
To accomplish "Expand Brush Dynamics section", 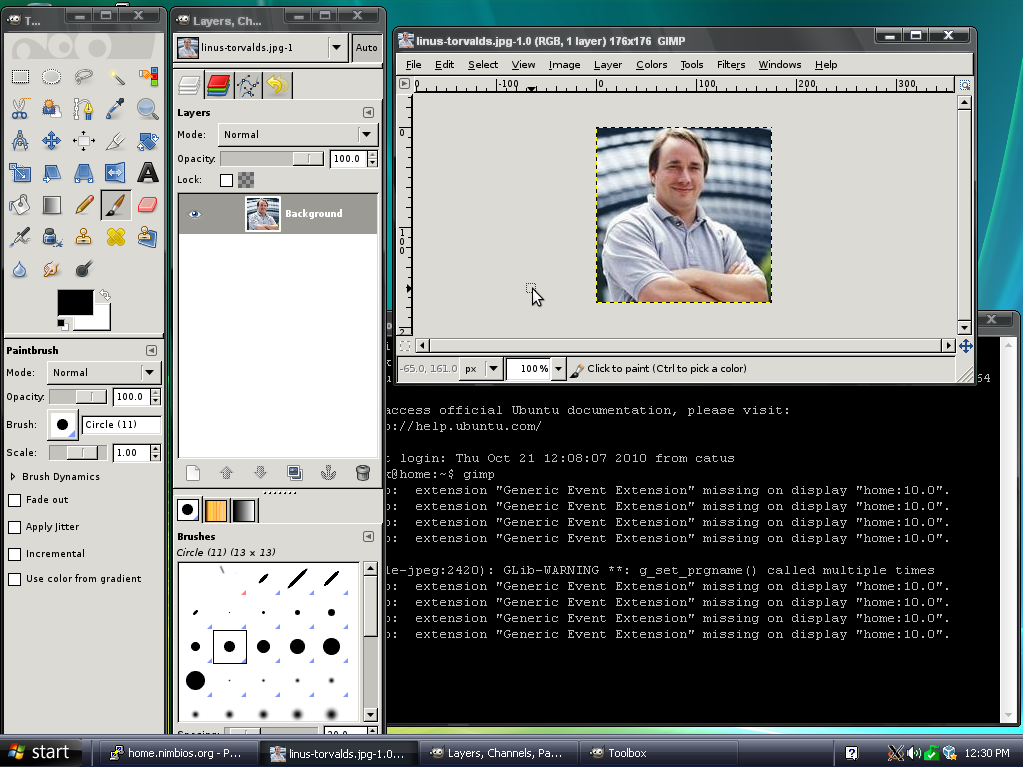I will pos(13,477).
